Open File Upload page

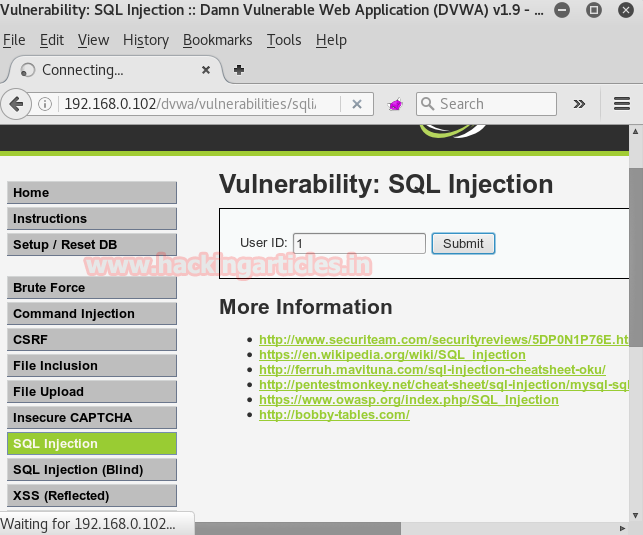pos(92,392)
